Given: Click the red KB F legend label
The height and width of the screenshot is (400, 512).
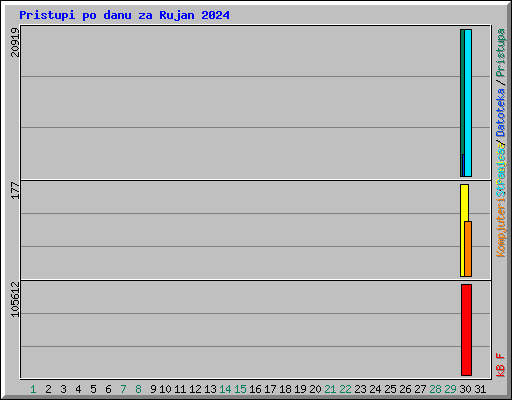Looking at the screenshot, I should click(500, 365).
